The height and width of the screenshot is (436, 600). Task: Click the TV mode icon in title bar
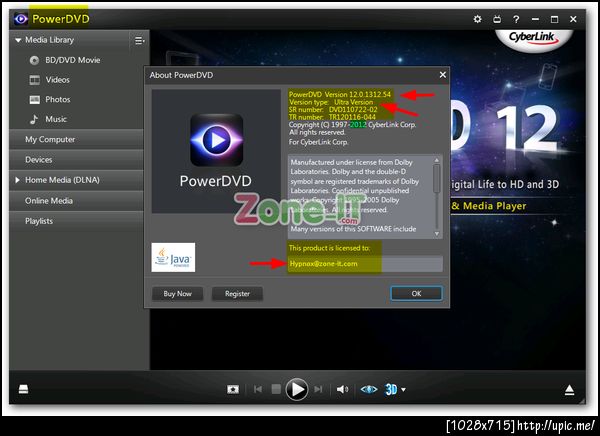pyautogui.click(x=497, y=19)
